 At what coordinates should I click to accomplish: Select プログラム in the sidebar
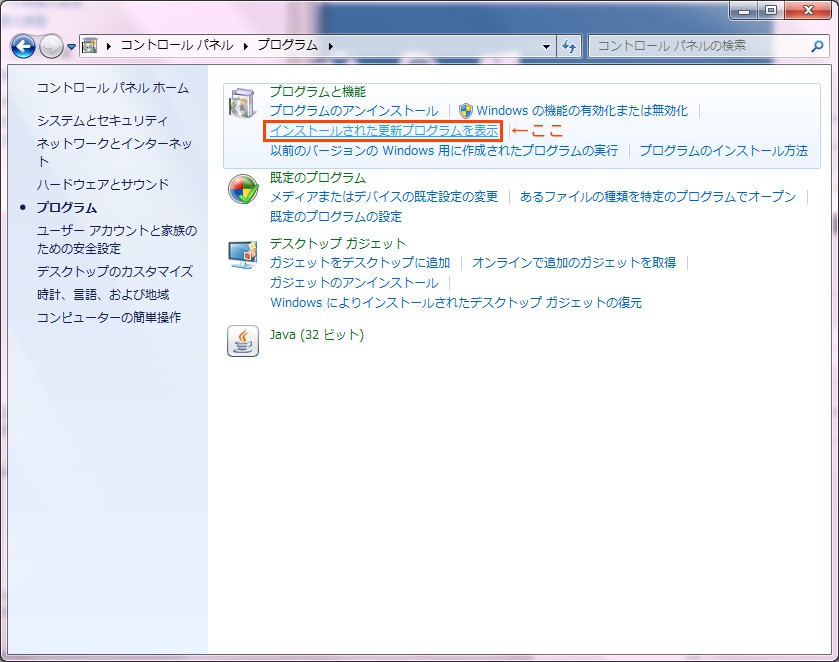pyautogui.click(x=66, y=208)
